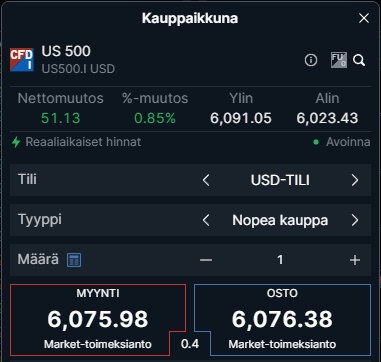
Task: Click the magnifier search icon
Action: point(359,60)
